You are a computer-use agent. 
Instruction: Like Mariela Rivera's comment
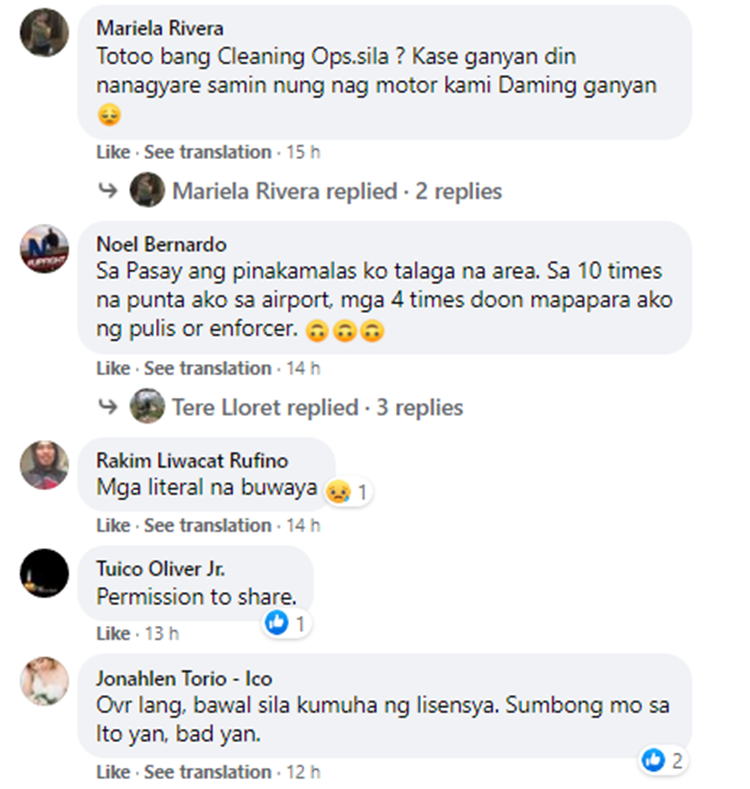pos(113,152)
